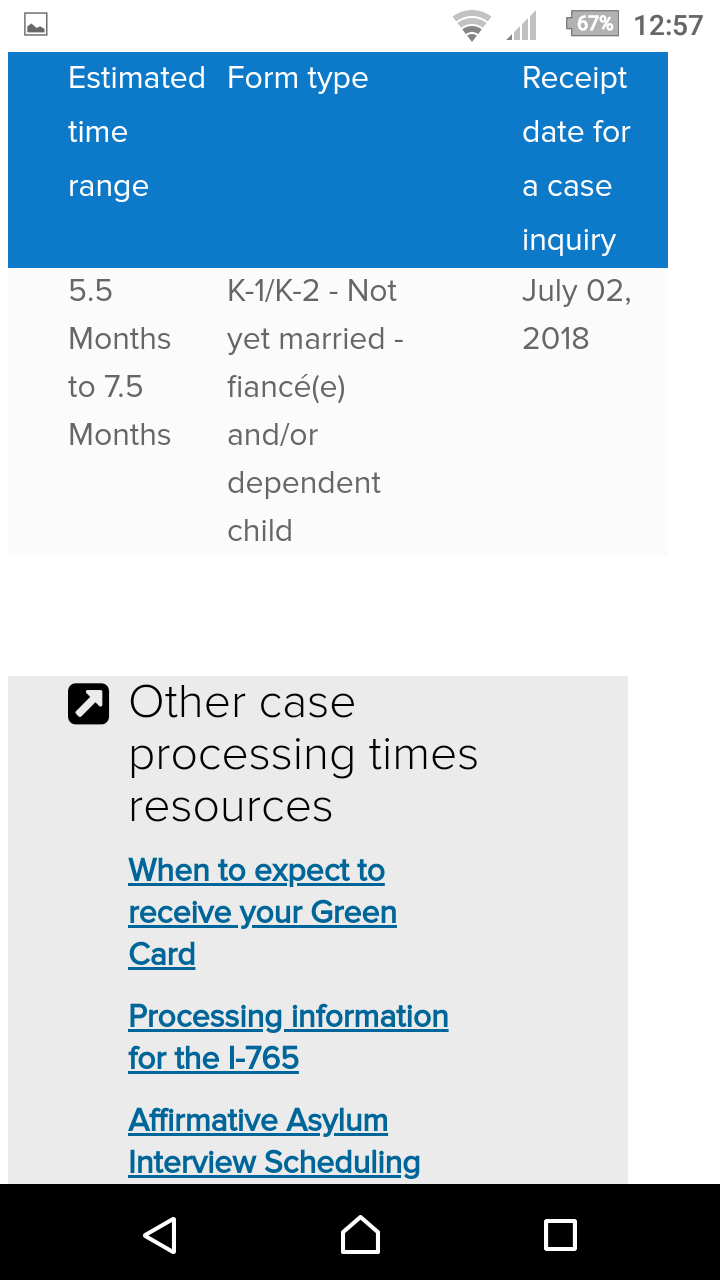The width and height of the screenshot is (720, 1280).
Task: Tap the '5.5 Months to 7.5 Months' cell
Action: coord(119,362)
